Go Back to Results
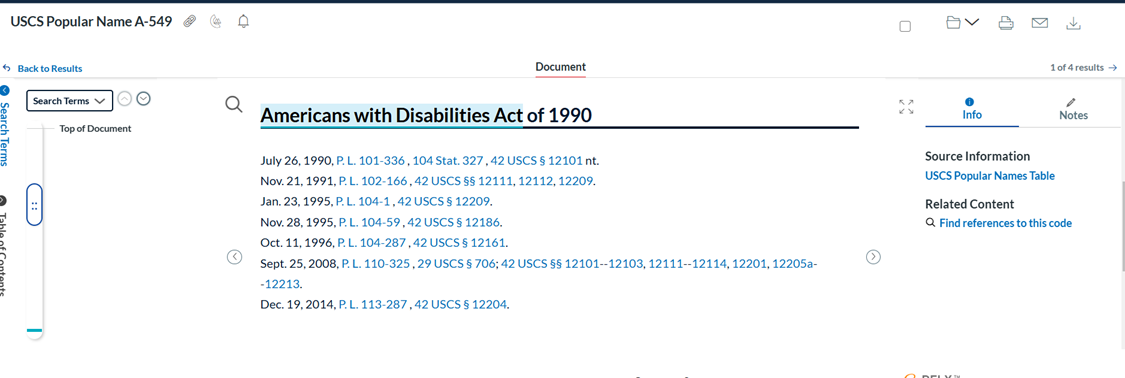This screenshot has height=378, width=1125. click(42, 69)
